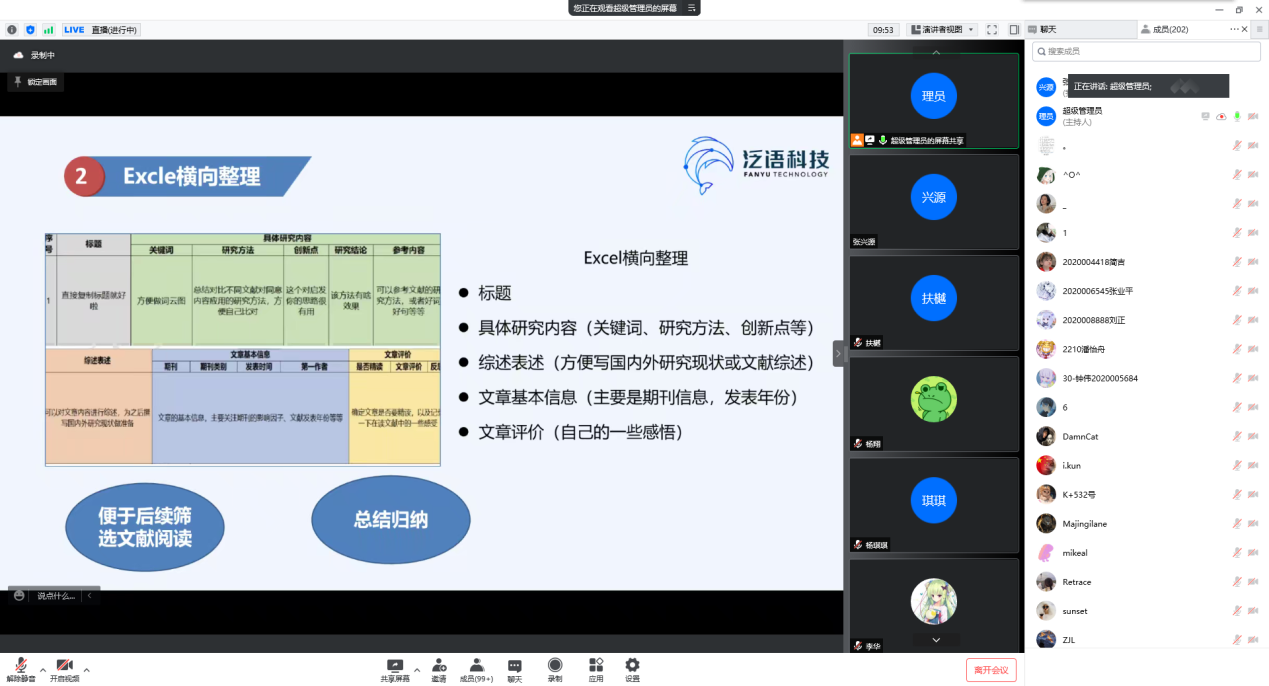Unmute the microphone in the bottom toolbar
1269x686 pixels.
tap(20, 666)
